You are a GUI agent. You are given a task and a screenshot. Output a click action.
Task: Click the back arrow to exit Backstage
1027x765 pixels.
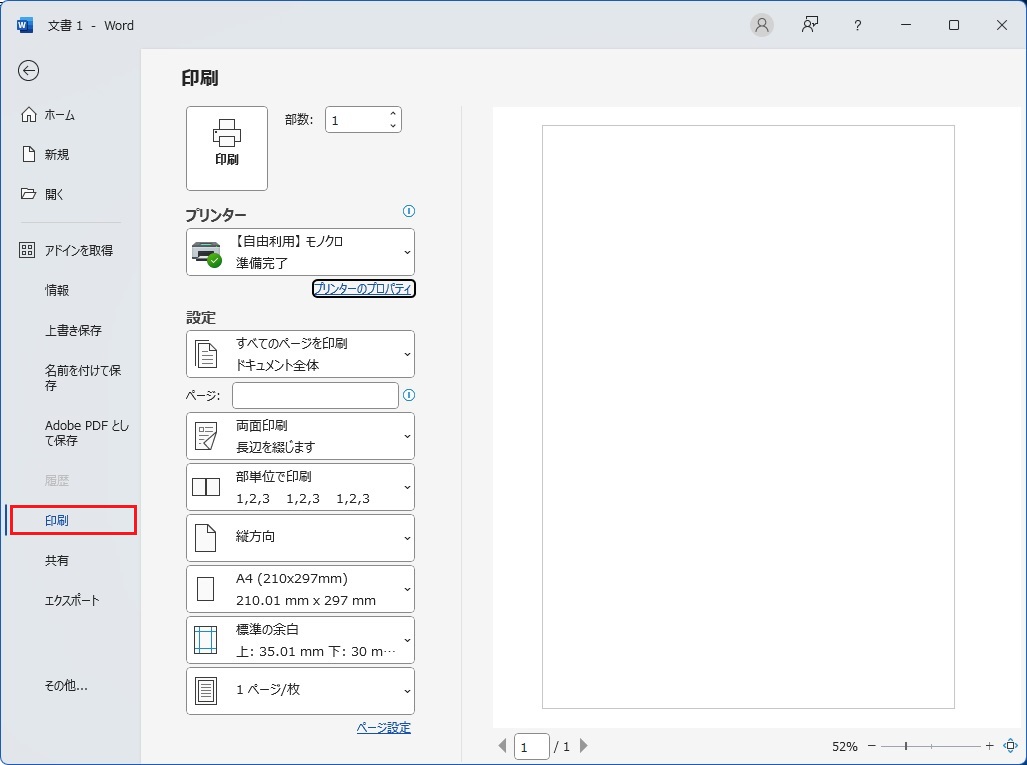29,70
